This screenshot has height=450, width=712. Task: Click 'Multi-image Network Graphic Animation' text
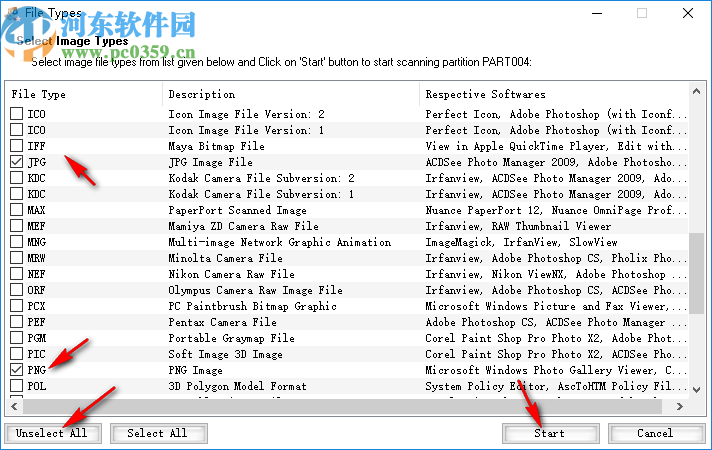(x=280, y=242)
